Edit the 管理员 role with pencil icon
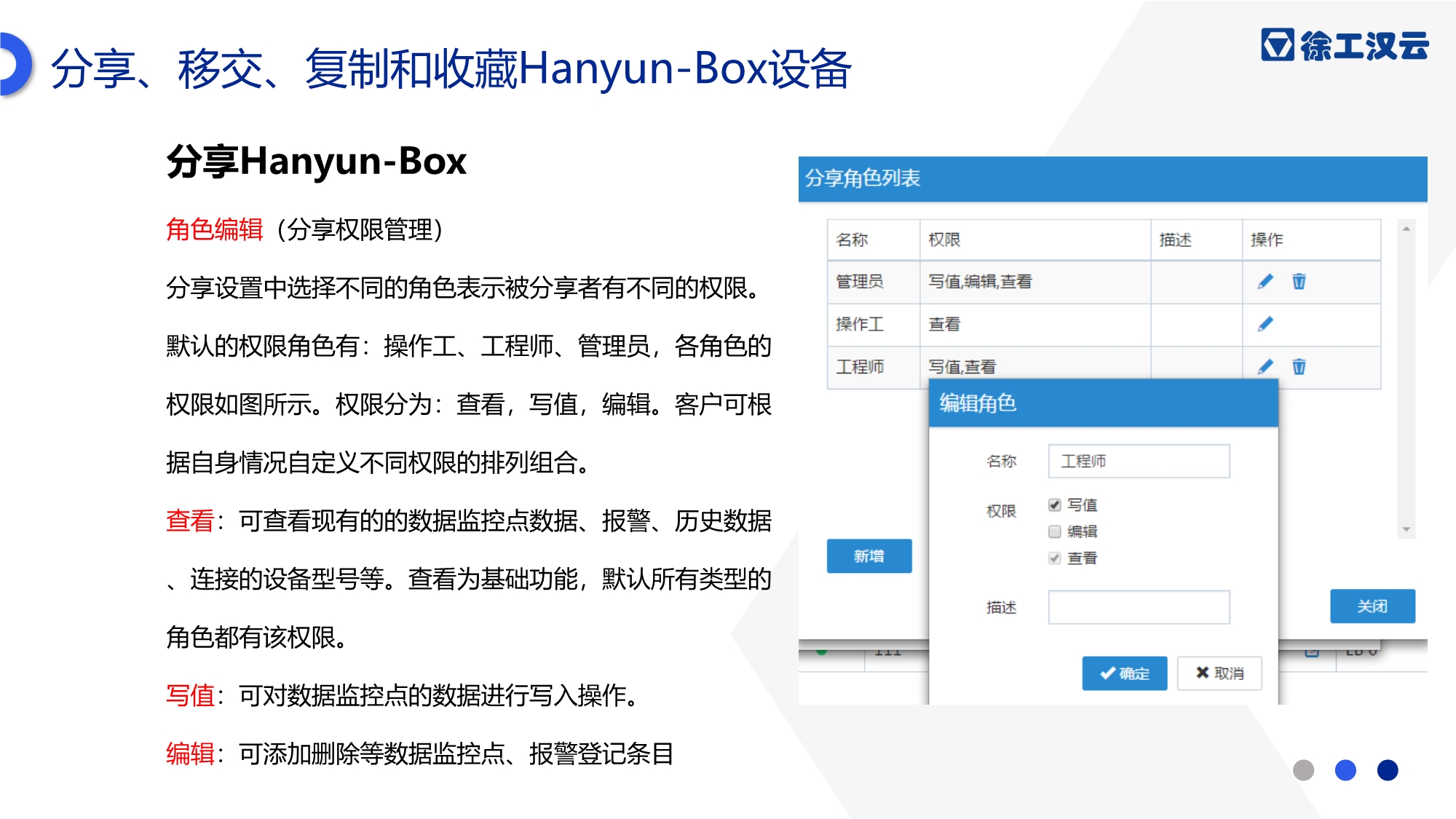Viewport: 1456px width, 819px height. tap(1265, 282)
